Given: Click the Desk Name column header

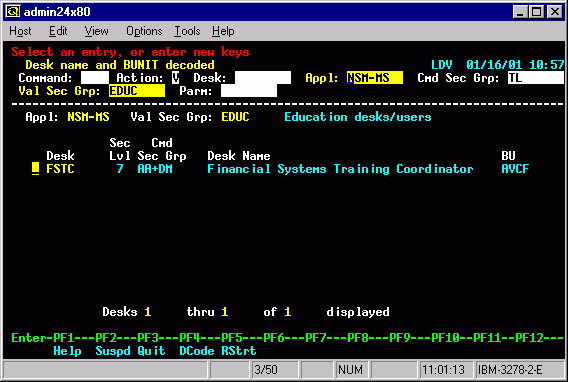Looking at the screenshot, I should pos(239,156).
